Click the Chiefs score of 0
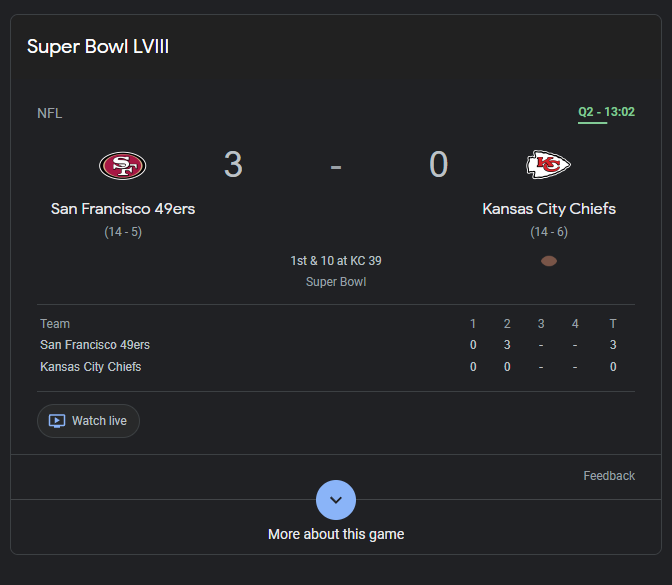 tap(438, 165)
